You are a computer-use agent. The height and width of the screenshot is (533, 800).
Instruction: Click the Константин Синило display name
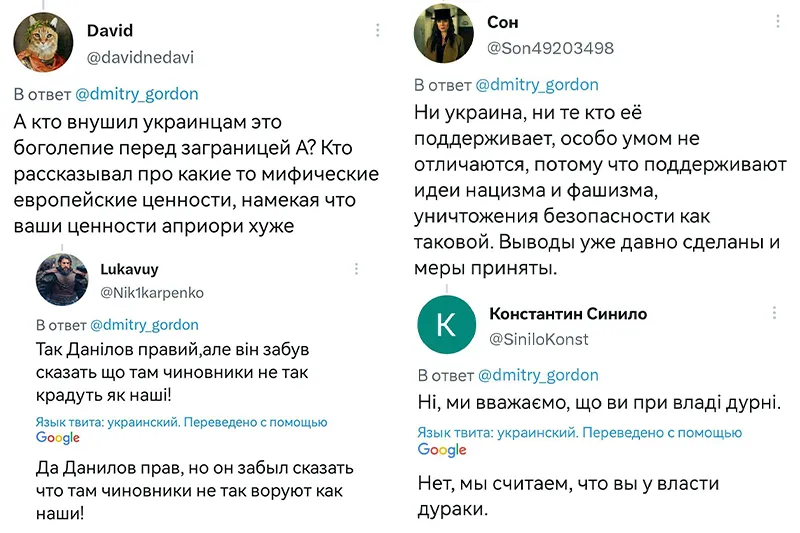coord(568,314)
